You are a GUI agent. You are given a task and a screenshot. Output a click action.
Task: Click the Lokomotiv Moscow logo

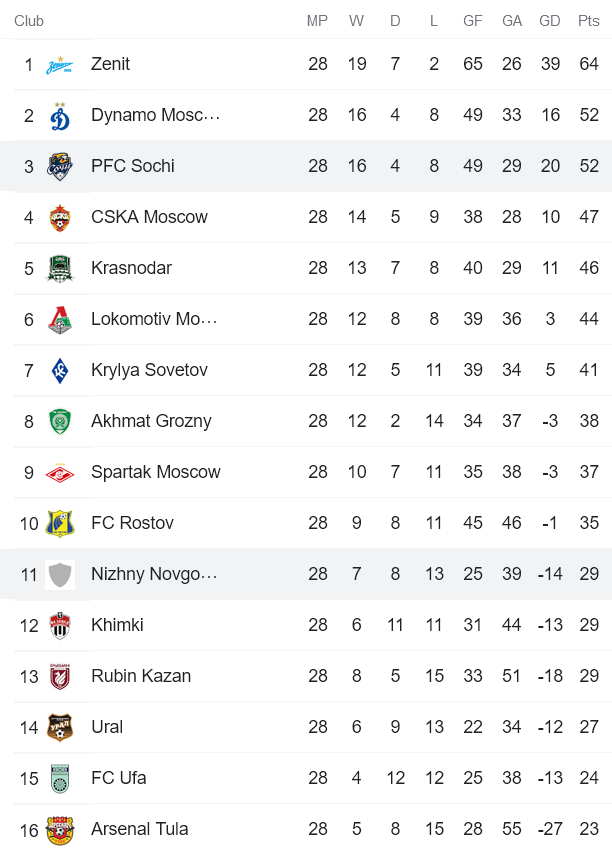click(60, 320)
